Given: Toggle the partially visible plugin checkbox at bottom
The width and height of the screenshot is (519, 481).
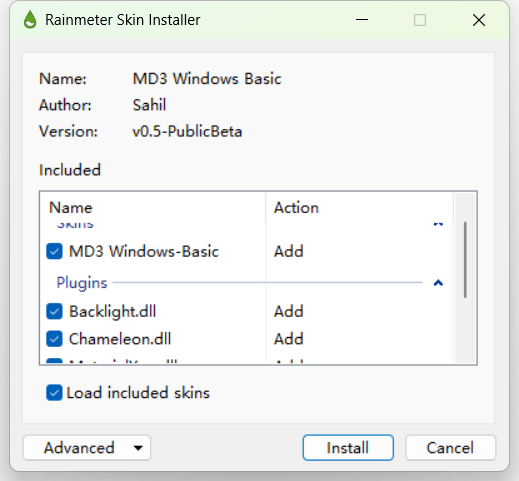Looking at the screenshot, I should [54, 360].
